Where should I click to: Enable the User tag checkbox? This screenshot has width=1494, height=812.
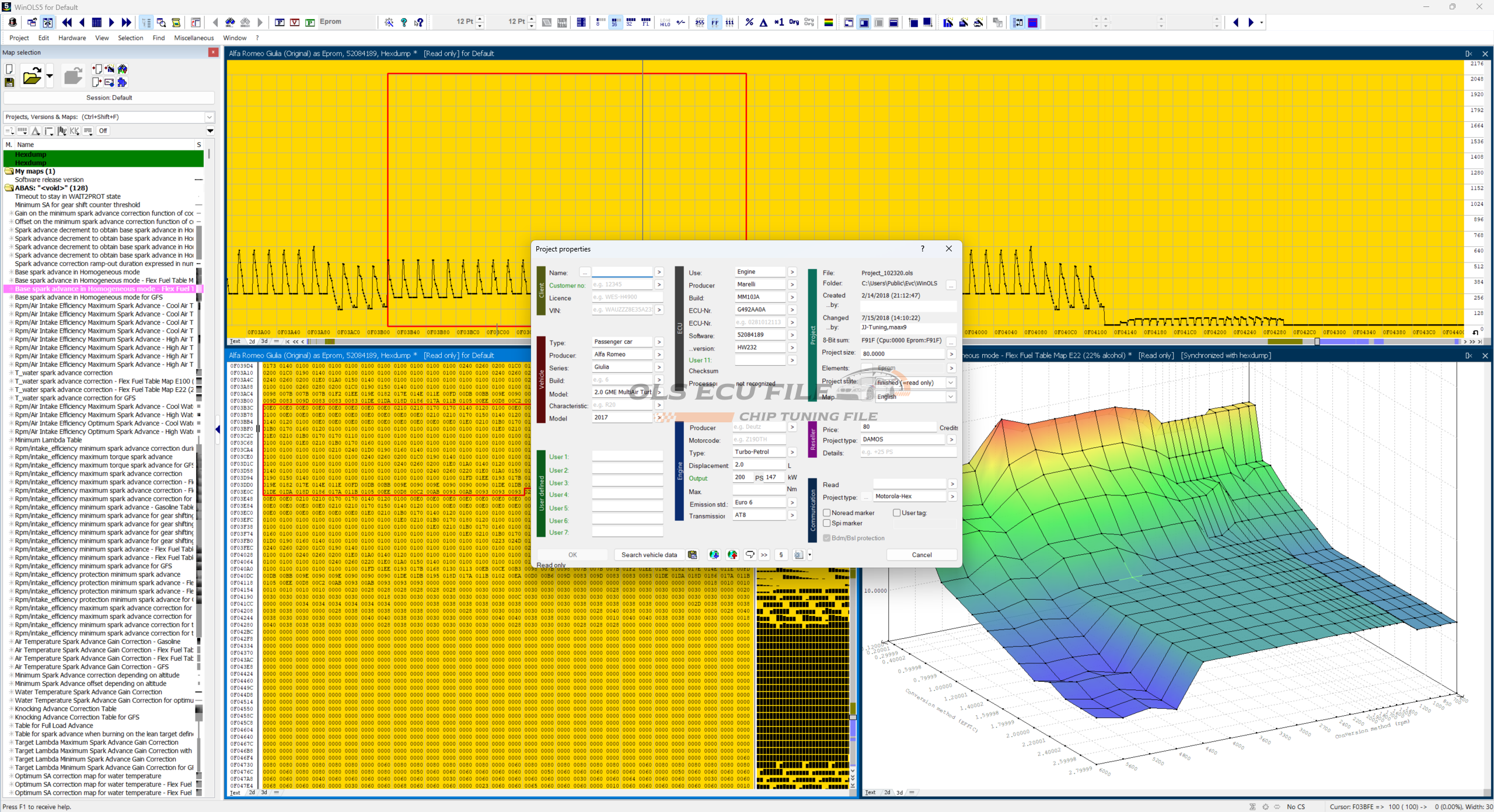[897, 513]
